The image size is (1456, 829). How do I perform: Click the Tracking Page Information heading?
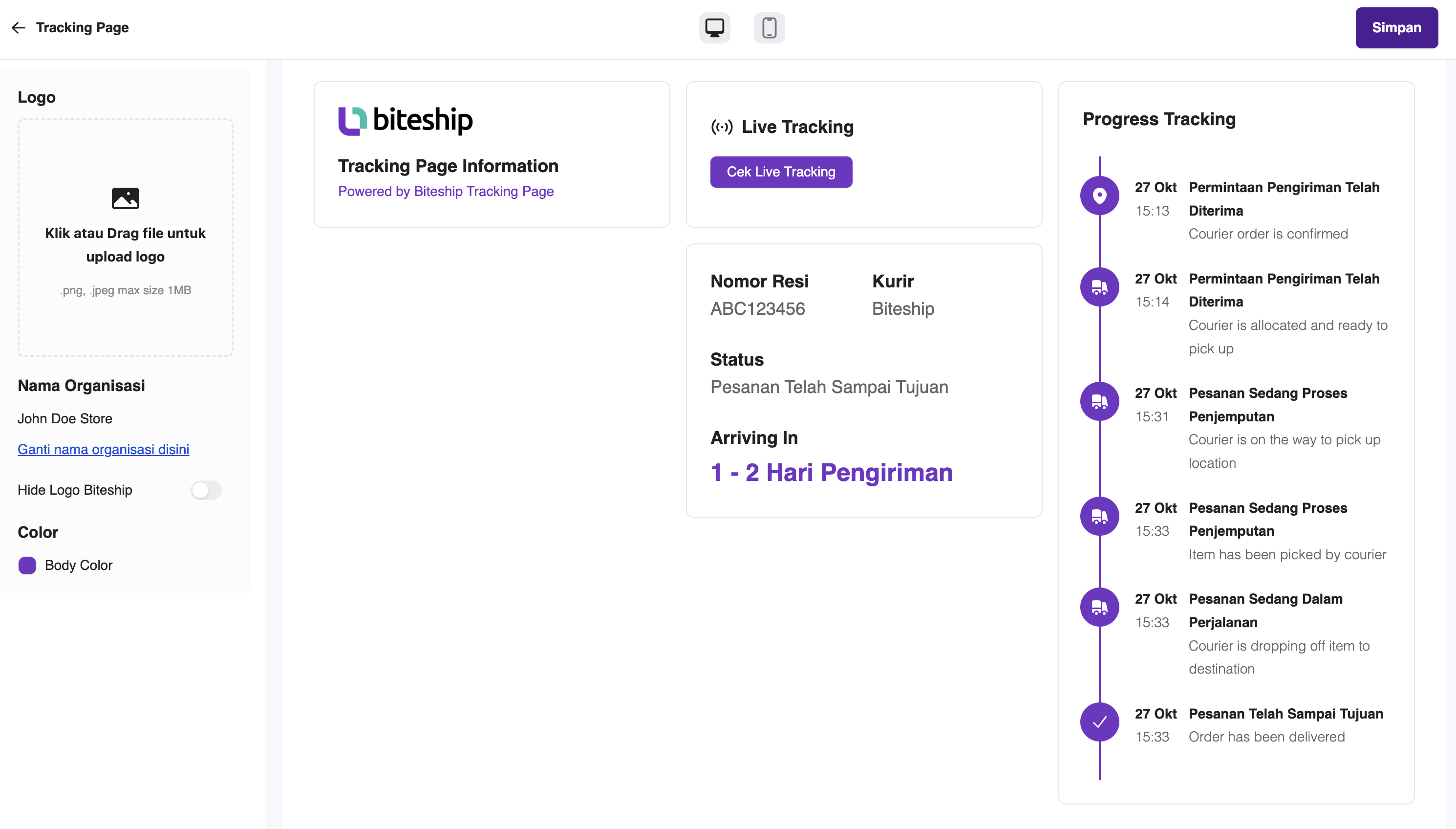coord(448,166)
